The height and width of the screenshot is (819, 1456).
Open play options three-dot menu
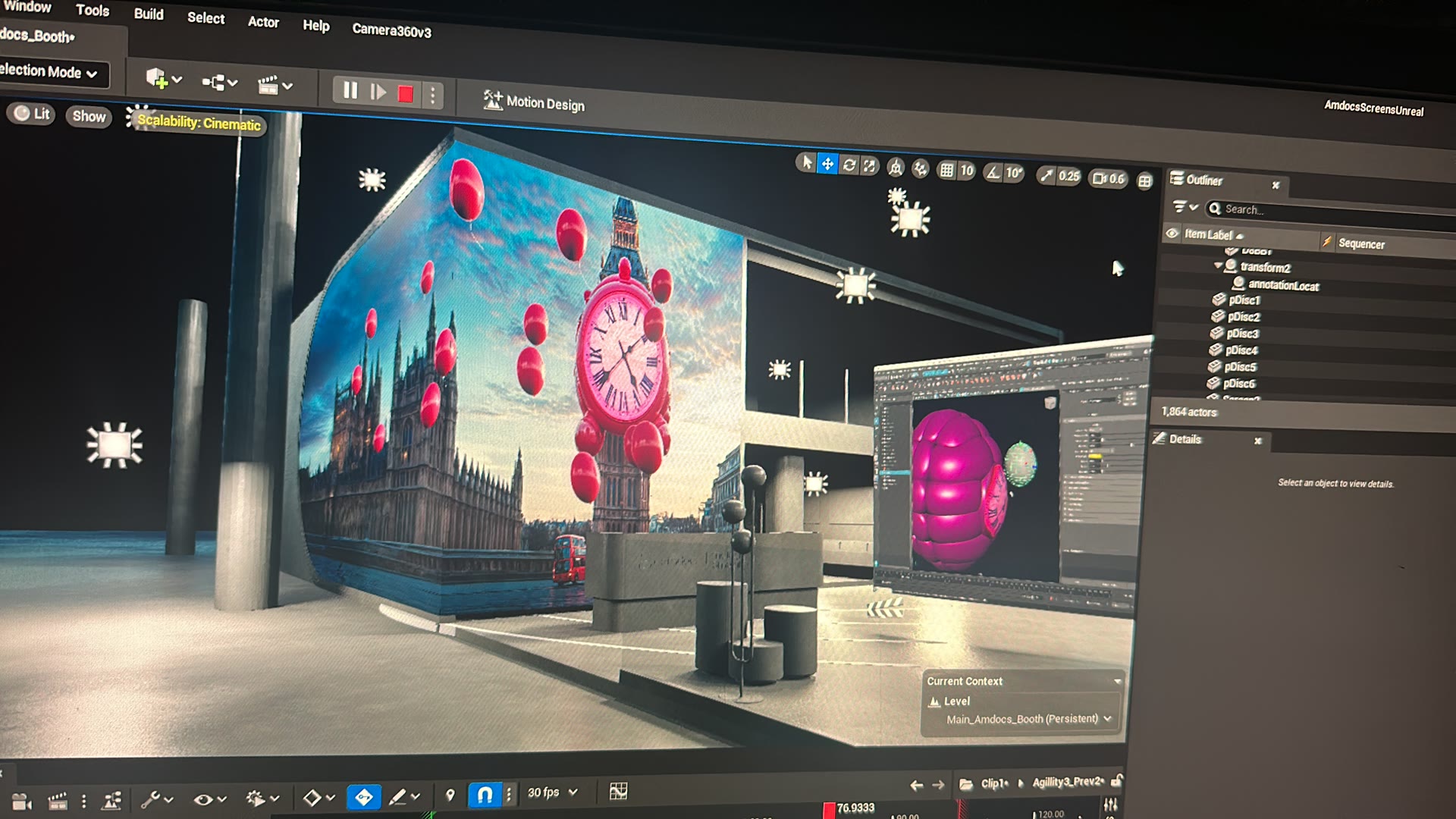click(x=432, y=96)
